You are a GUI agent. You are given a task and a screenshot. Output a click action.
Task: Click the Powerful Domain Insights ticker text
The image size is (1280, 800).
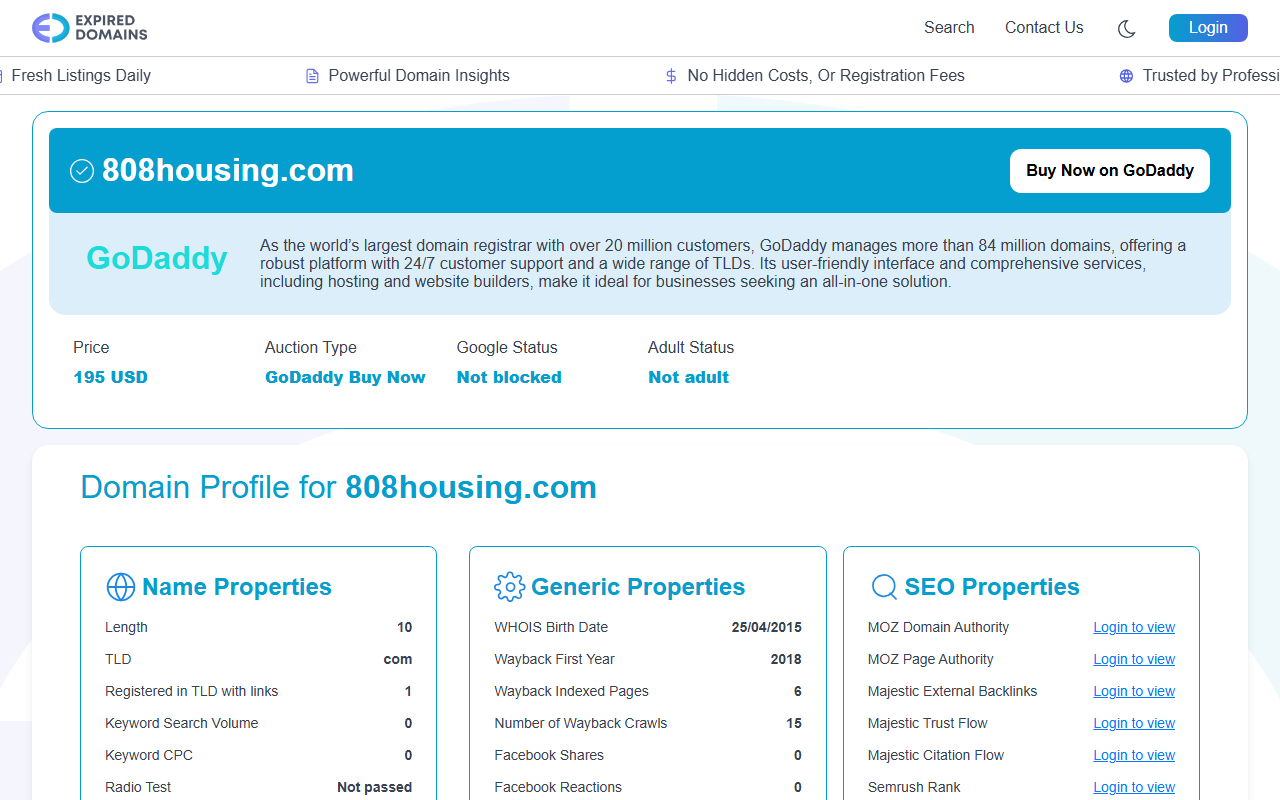pos(419,76)
